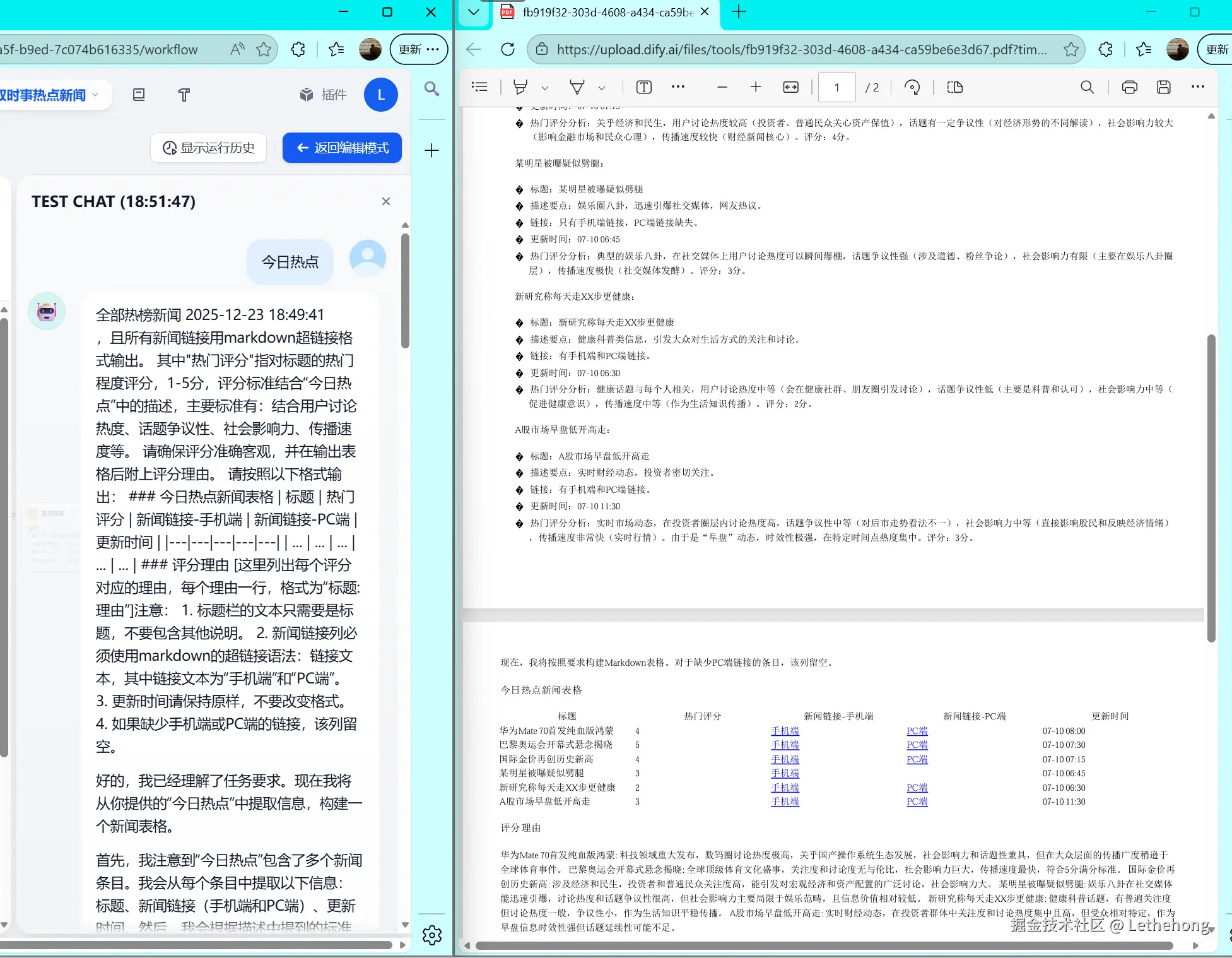Zoom in on the PDF page
Image resolution: width=1232 pixels, height=958 pixels.
[x=756, y=87]
